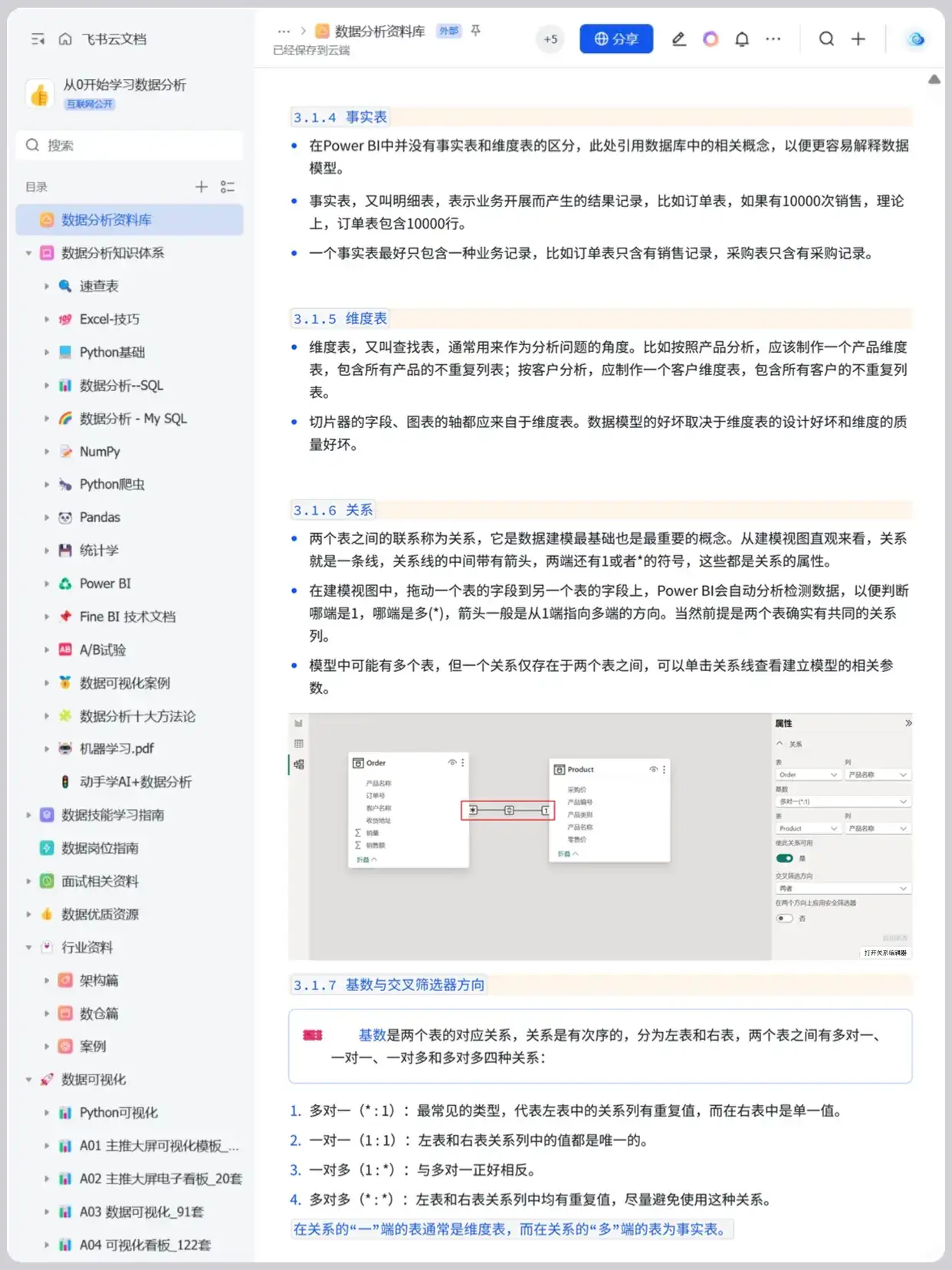Screen dimensions: 952x1270
Task: Create new document with the top plus icon
Action: click(x=858, y=39)
